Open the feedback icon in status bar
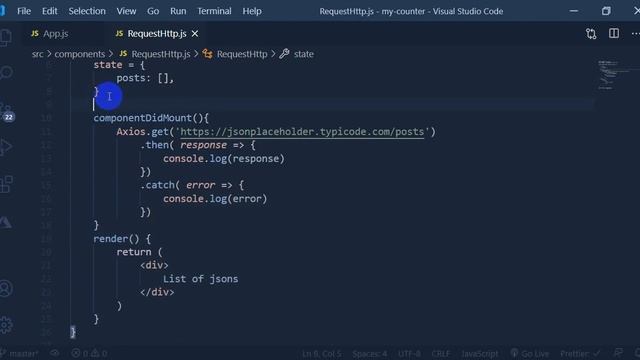 618,353
